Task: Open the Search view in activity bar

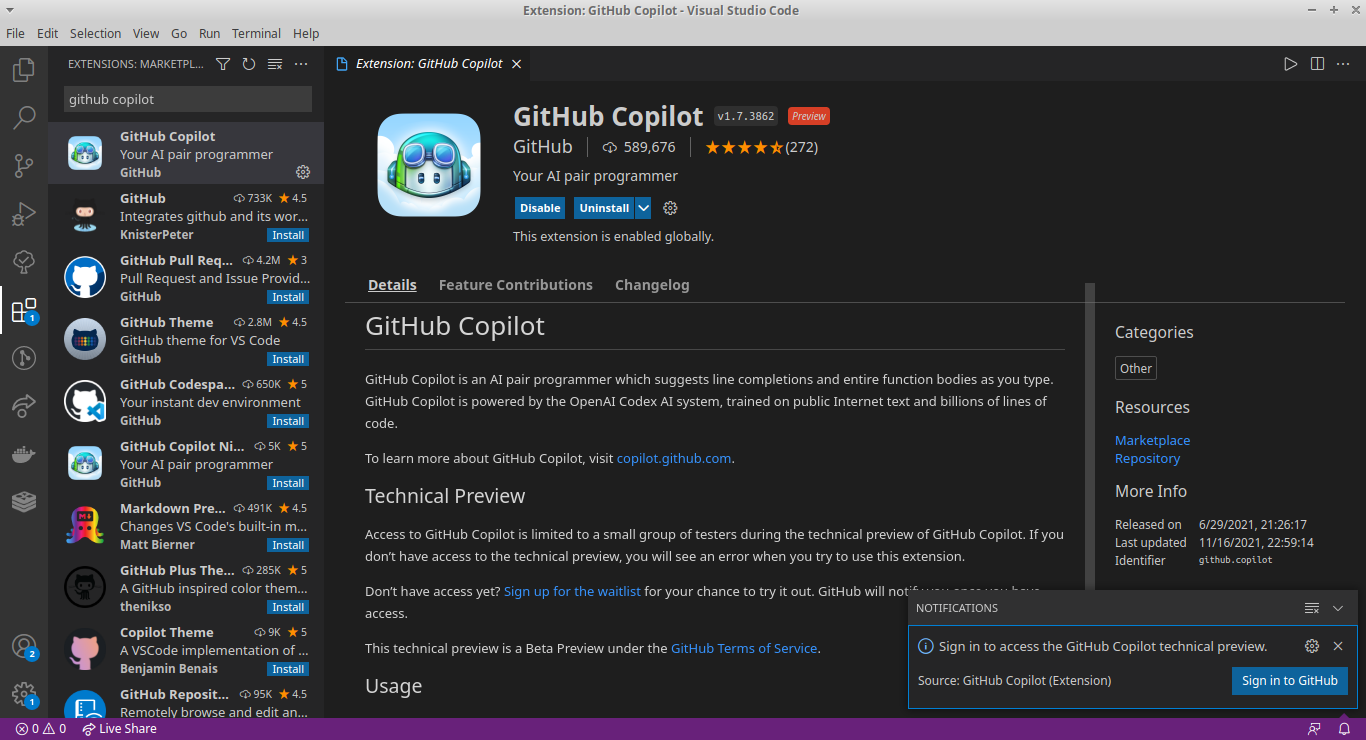Action: (24, 118)
